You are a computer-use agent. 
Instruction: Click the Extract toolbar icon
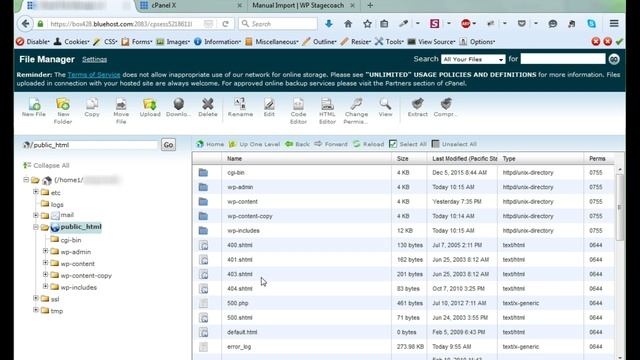click(418, 108)
